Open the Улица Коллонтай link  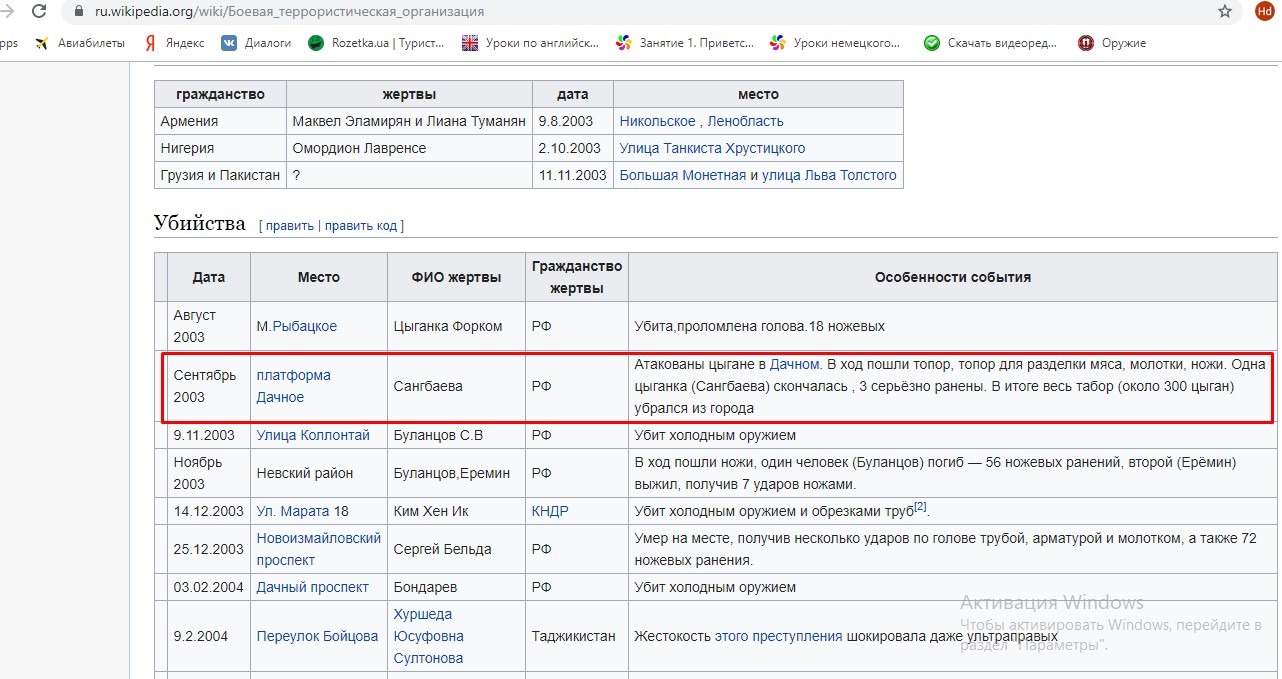[313, 435]
